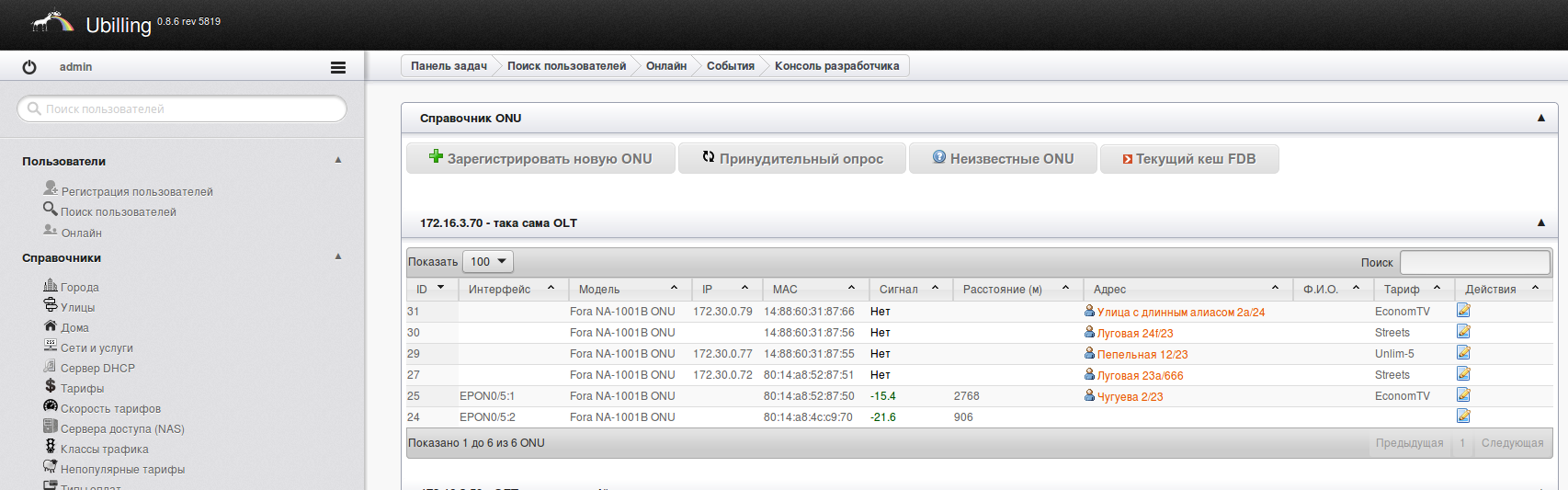Click the table Поиск input field

tap(1474, 262)
